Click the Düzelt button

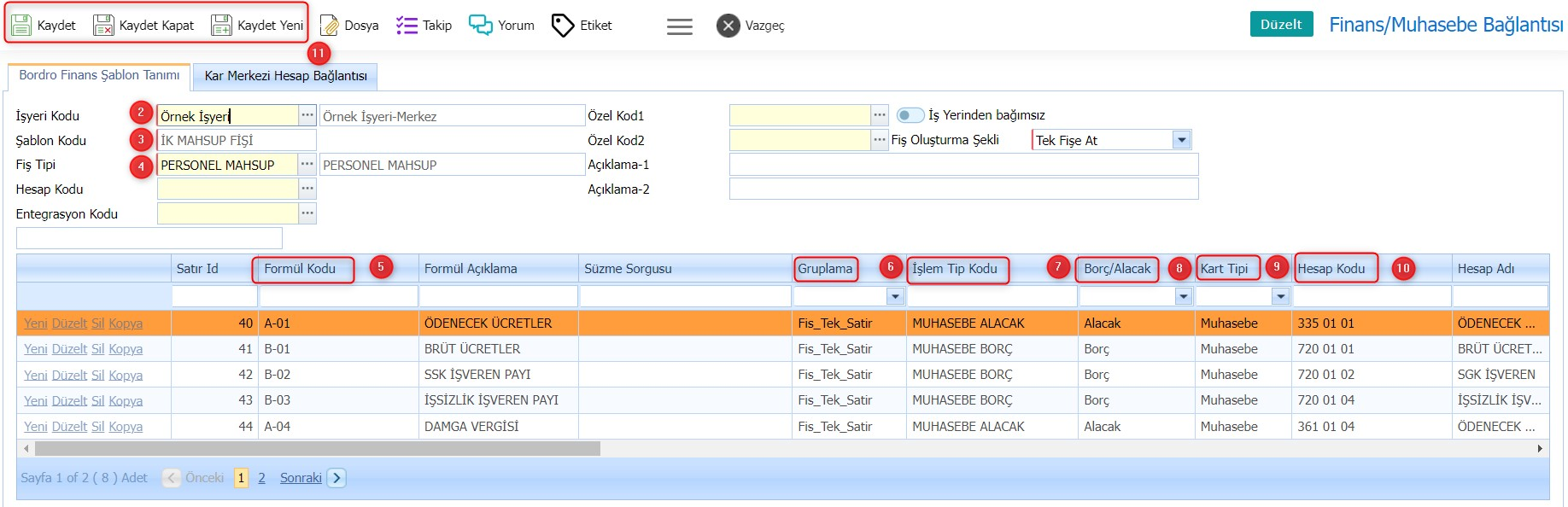[1281, 24]
